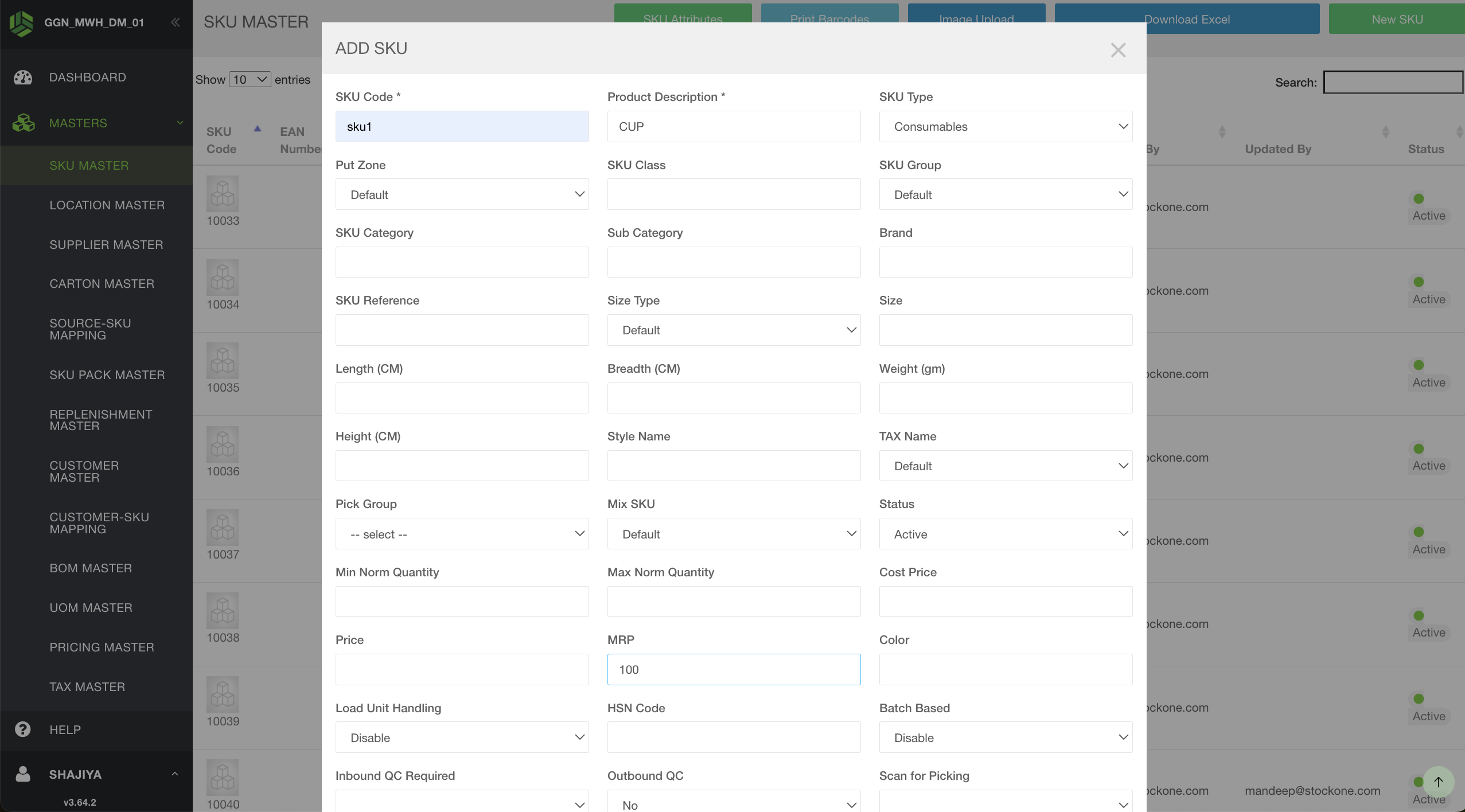Image resolution: width=1465 pixels, height=812 pixels.
Task: Click into the Product Description field
Action: (x=734, y=127)
